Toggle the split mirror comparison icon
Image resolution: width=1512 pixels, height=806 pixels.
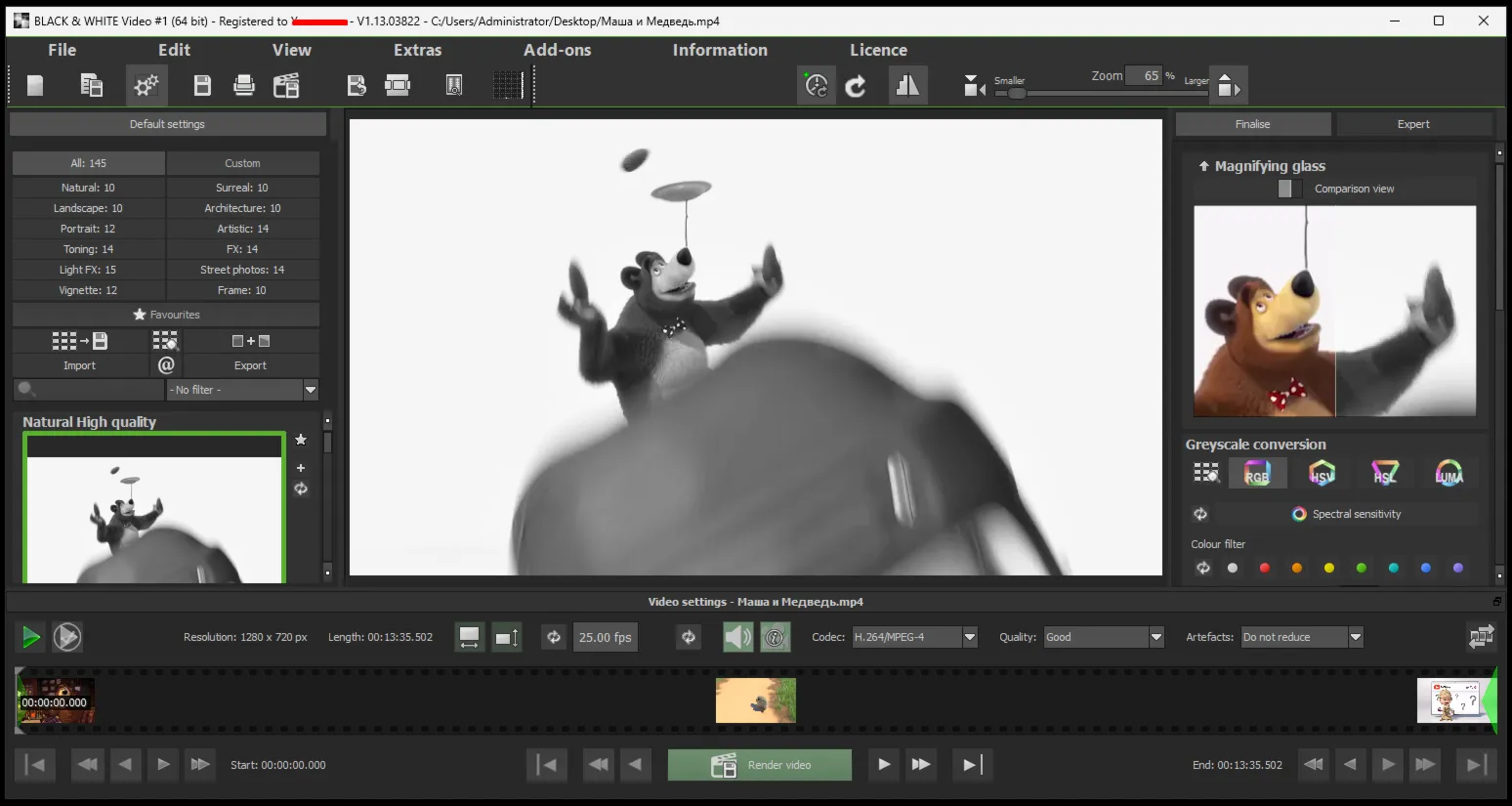(907, 86)
